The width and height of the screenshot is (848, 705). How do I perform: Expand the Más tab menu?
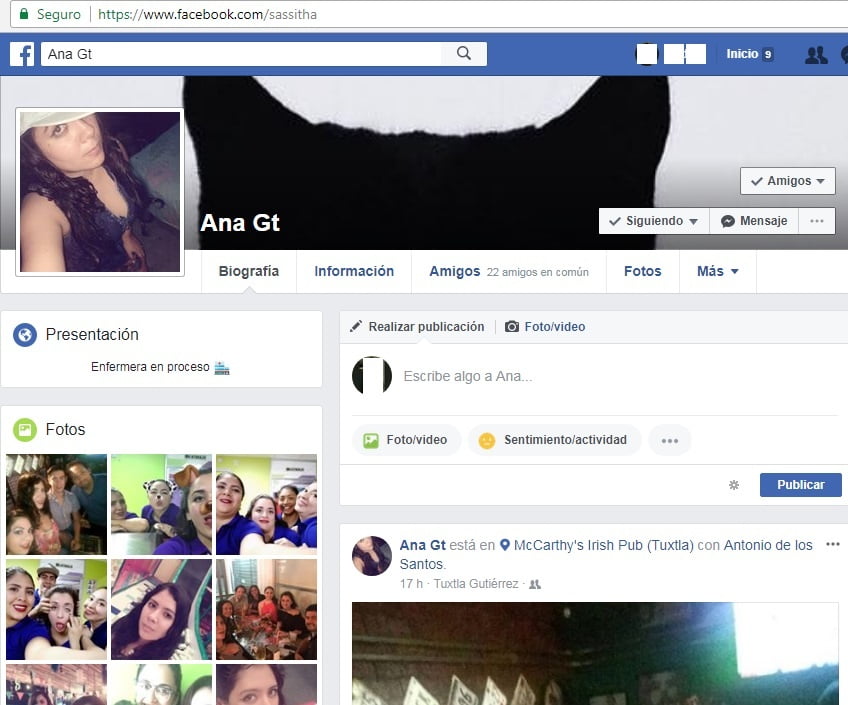pyautogui.click(x=718, y=271)
